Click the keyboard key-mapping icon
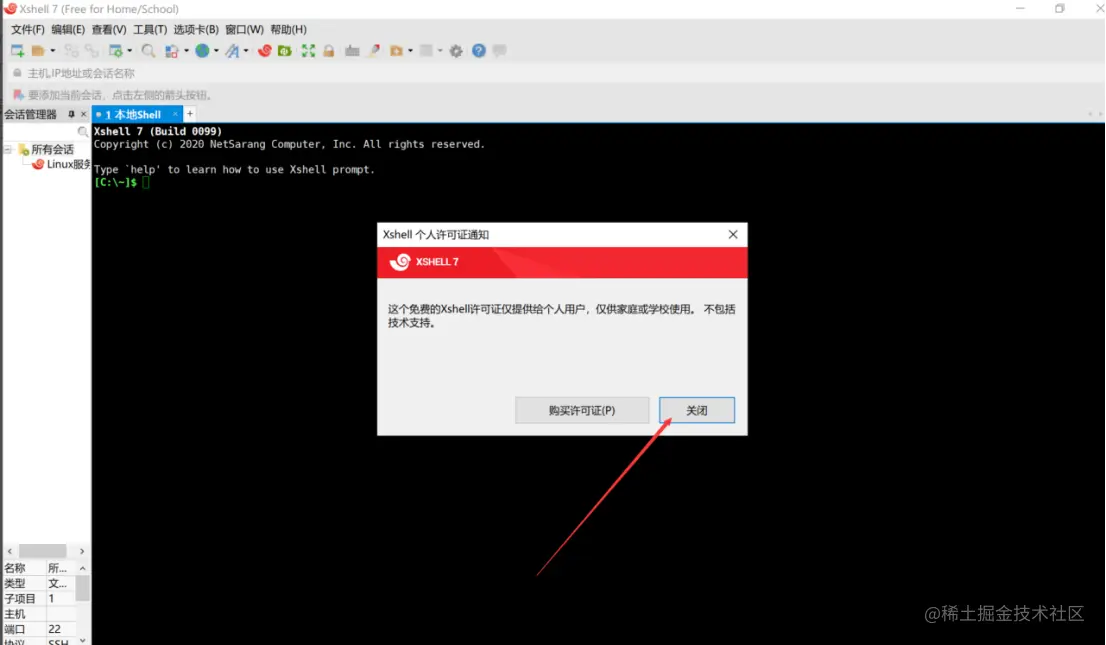 click(352, 51)
